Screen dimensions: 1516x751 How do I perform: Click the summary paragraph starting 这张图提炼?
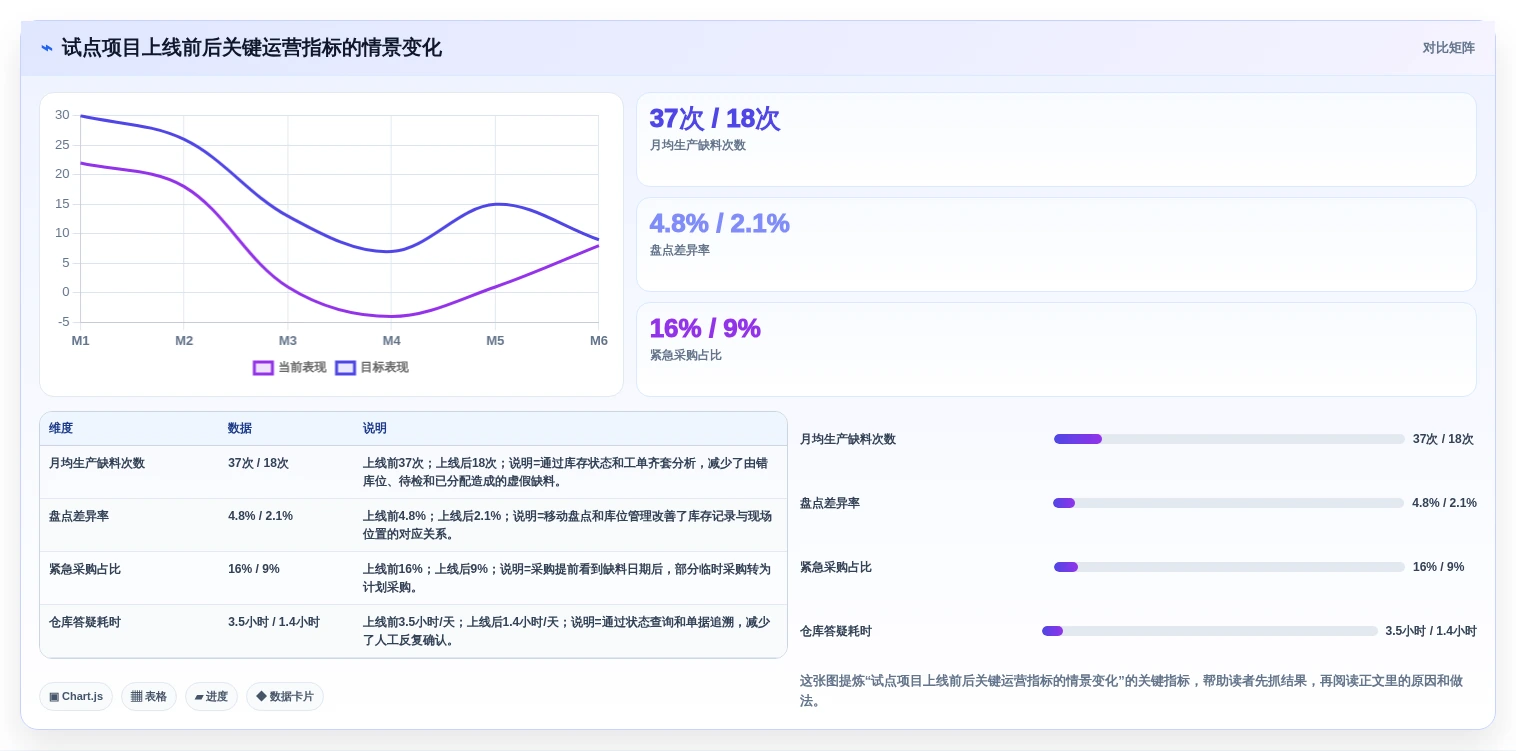(1131, 691)
